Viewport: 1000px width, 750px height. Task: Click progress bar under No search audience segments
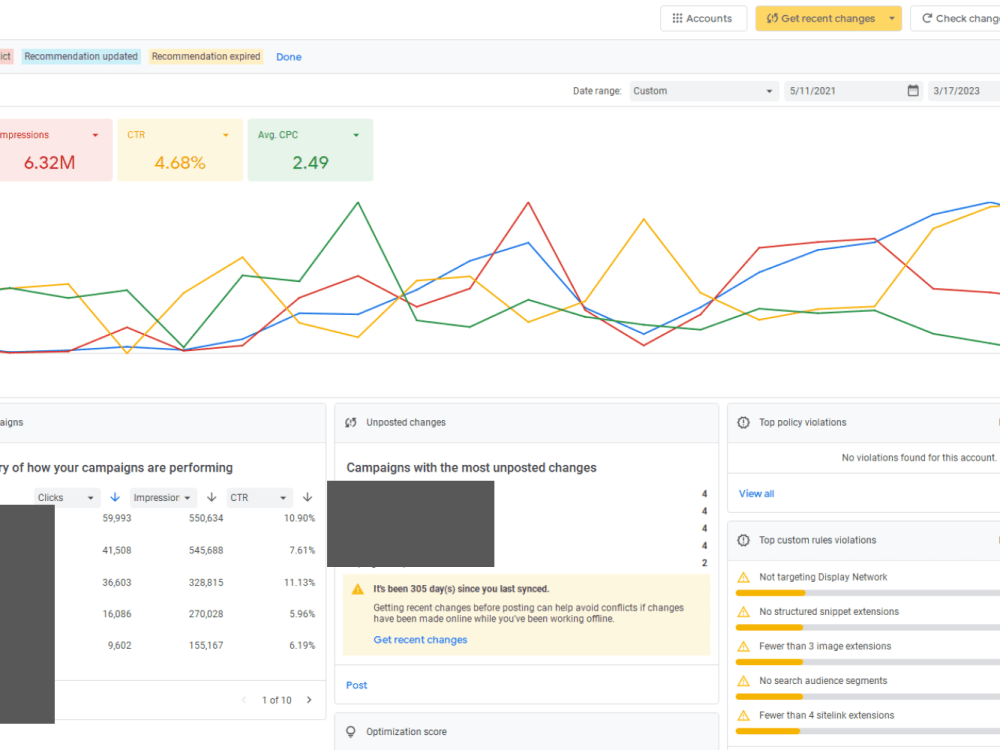pos(867,696)
